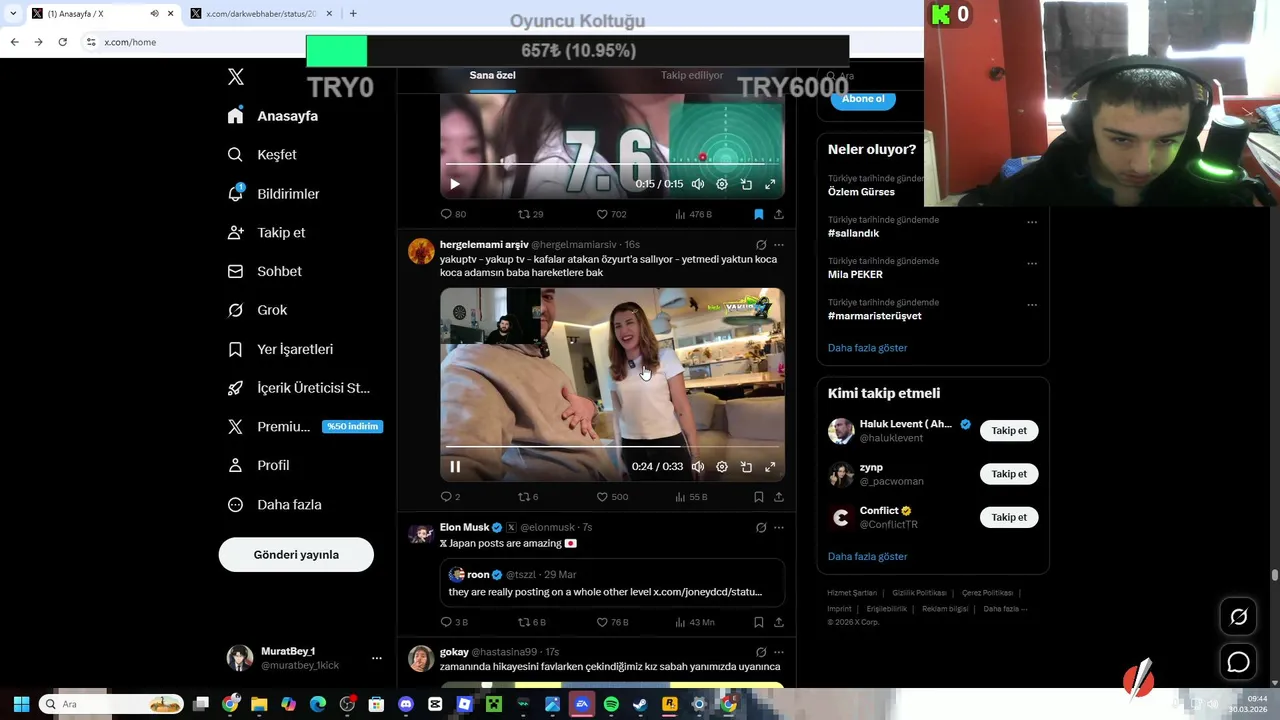
Task: Seek the hergelemami video progress bar
Action: pyautogui.click(x=612, y=447)
